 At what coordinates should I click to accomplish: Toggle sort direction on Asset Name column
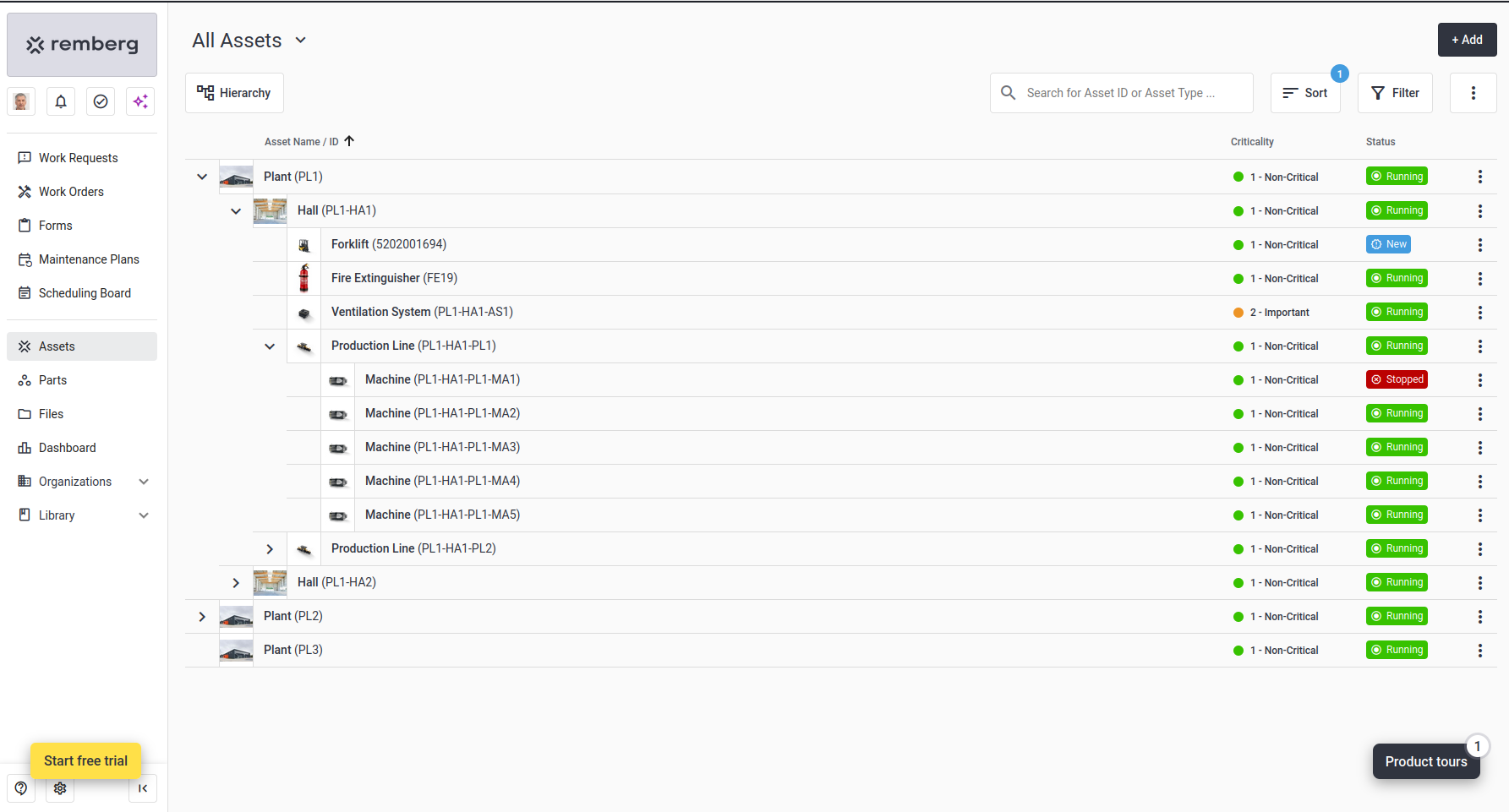pyautogui.click(x=349, y=141)
